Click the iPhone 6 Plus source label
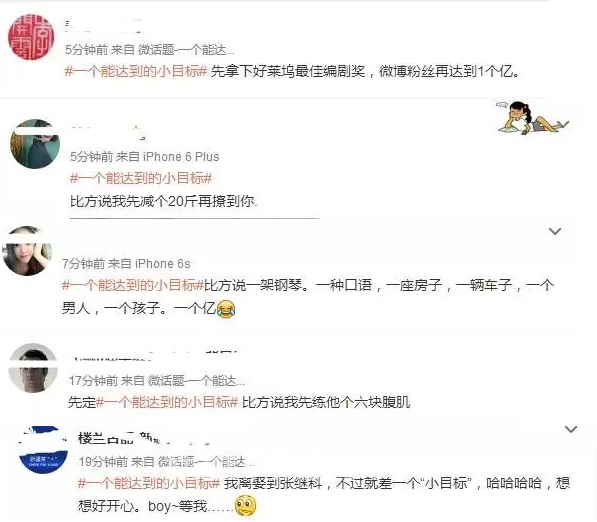The width and height of the screenshot is (597, 522). pyautogui.click(x=181, y=157)
